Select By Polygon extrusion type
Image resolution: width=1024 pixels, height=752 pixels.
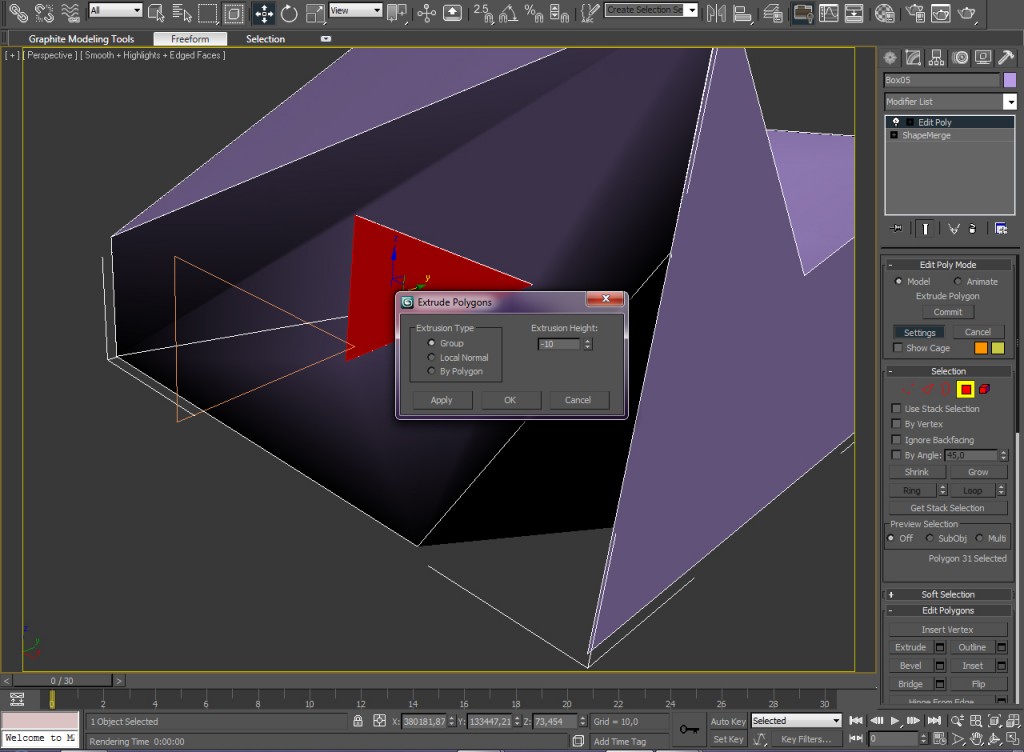431,371
